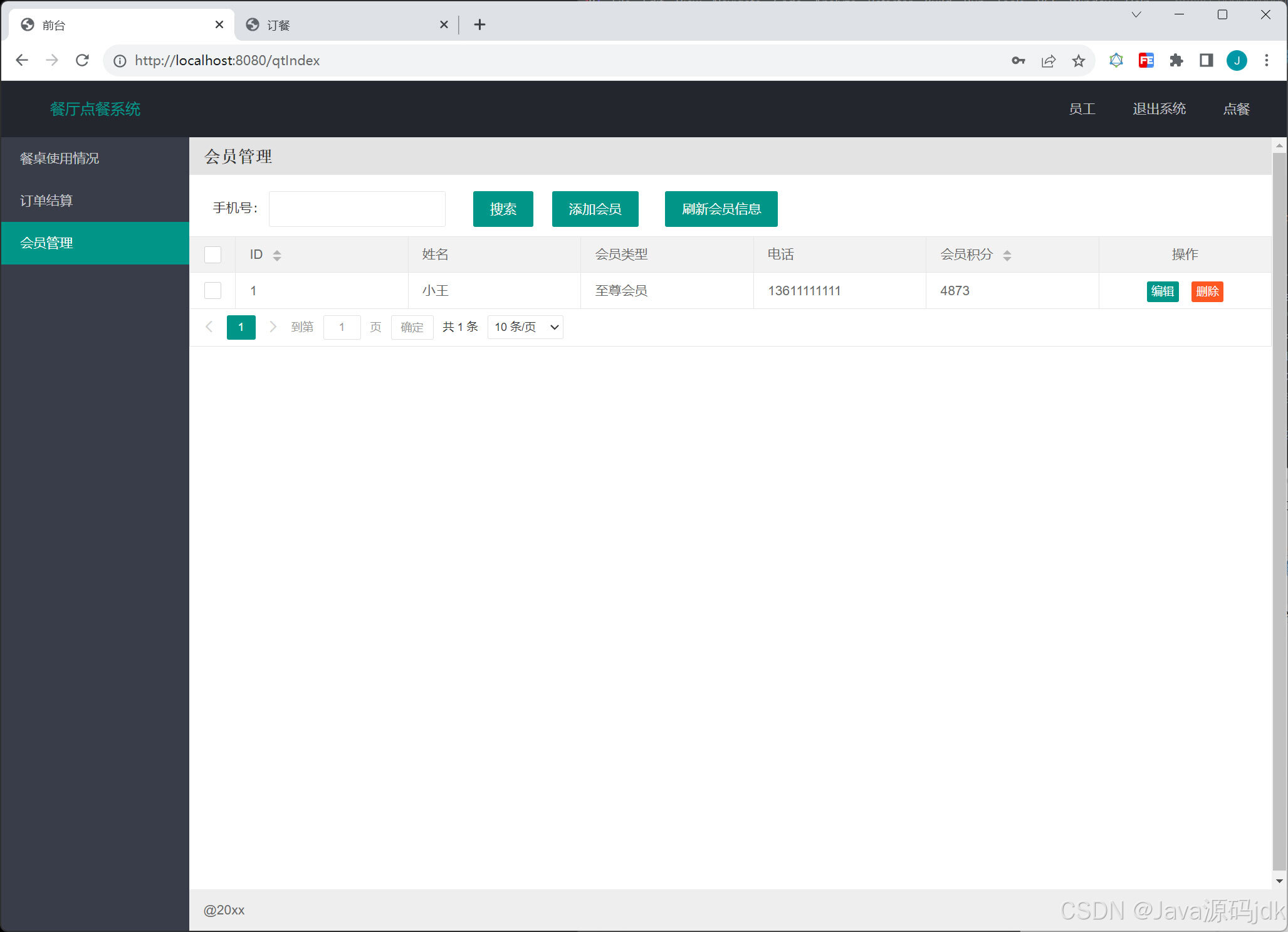Open the 10条/页 page size dropdown
The image size is (1288, 932).
[525, 327]
